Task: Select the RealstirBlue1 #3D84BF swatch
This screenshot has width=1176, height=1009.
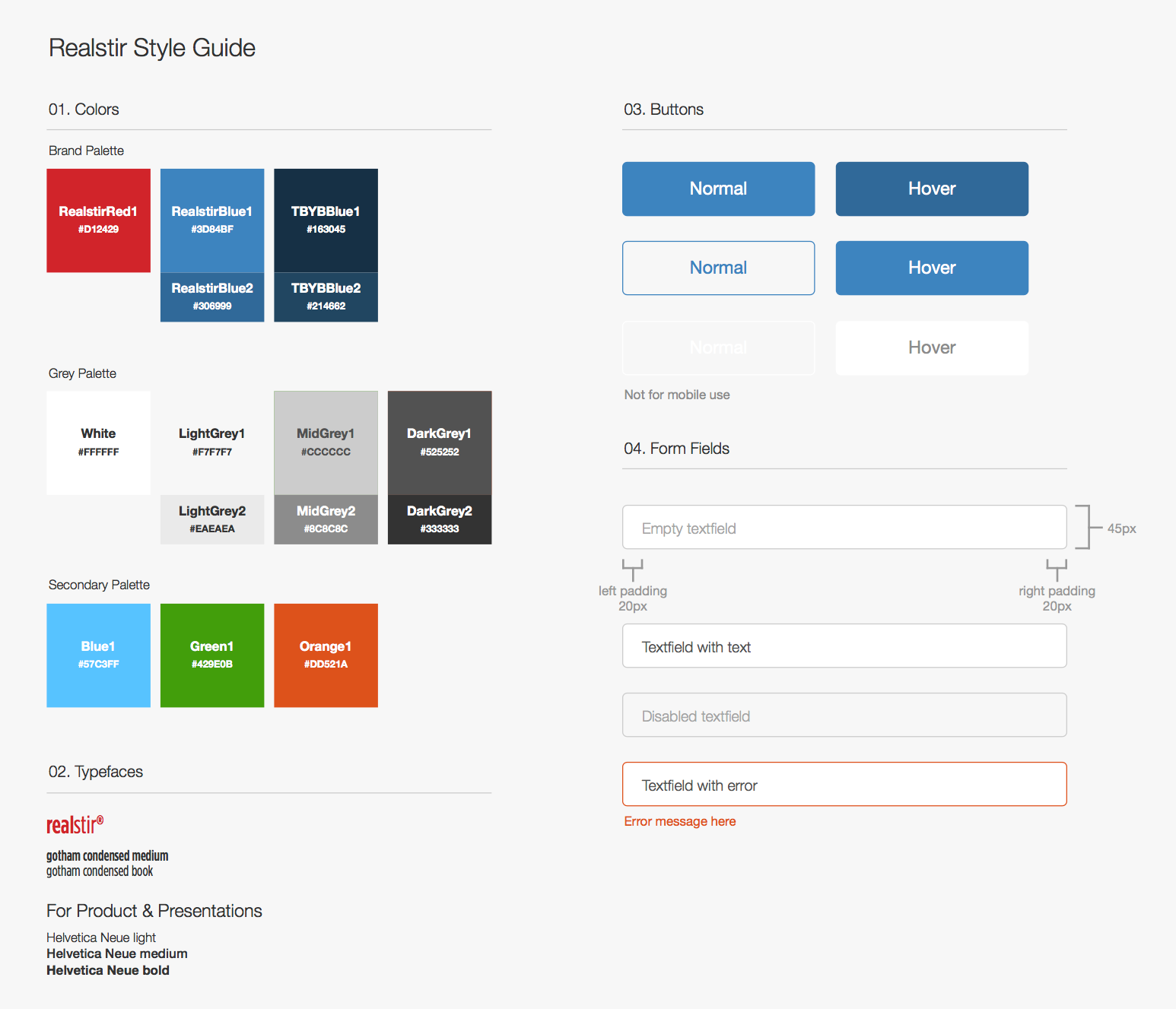Action: tap(212, 221)
